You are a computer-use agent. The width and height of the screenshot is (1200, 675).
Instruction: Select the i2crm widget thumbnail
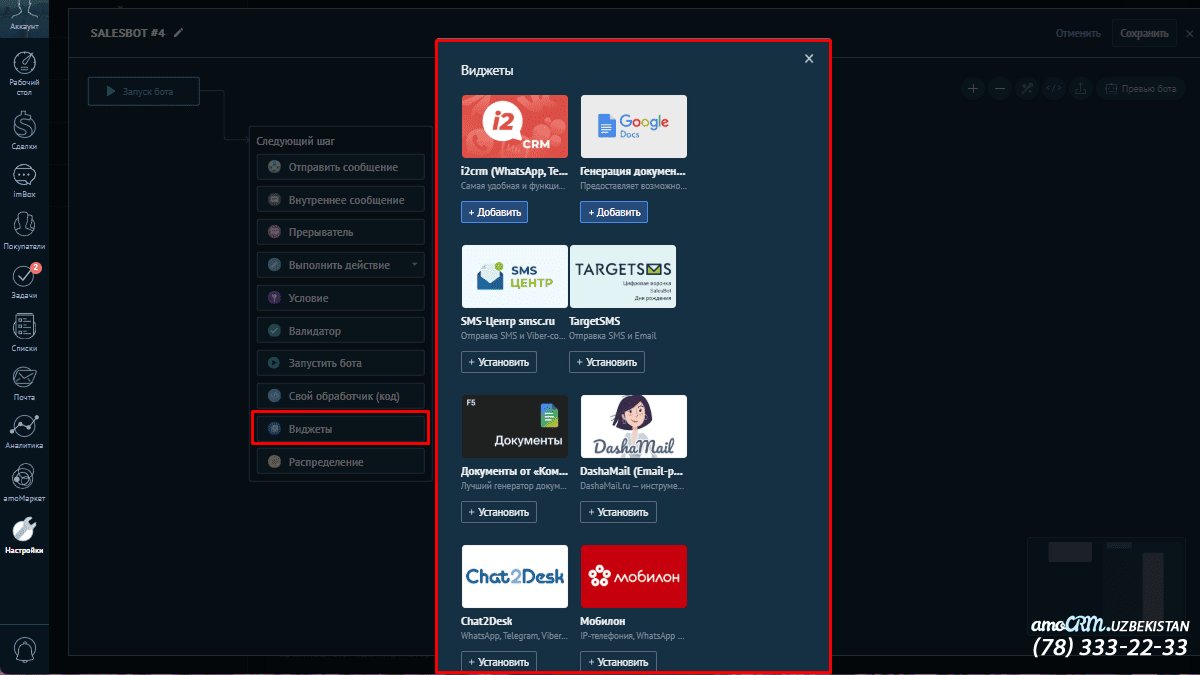tap(514, 126)
